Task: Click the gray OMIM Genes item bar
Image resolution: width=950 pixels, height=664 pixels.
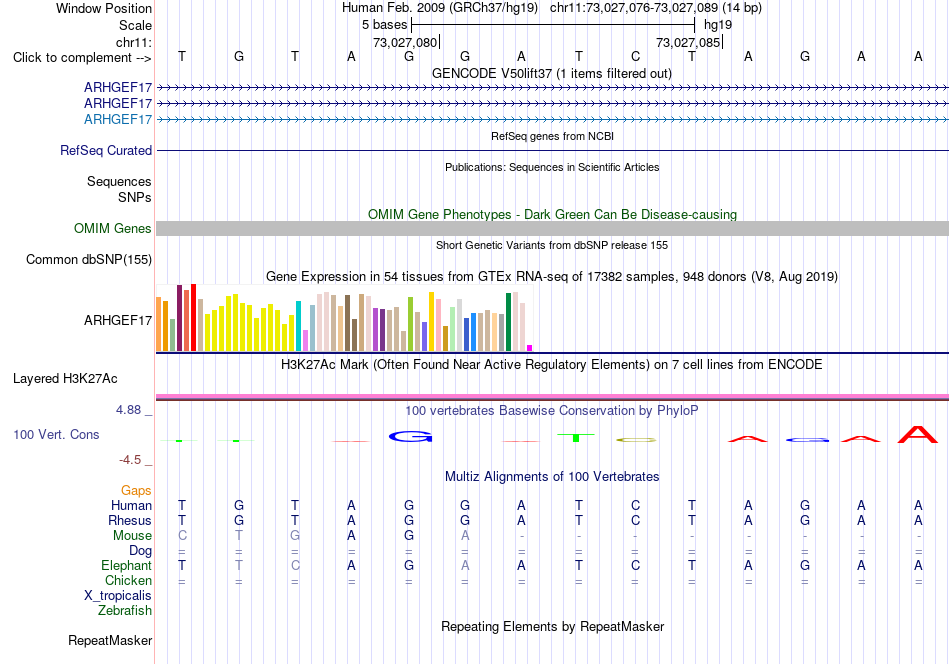Action: (552, 228)
